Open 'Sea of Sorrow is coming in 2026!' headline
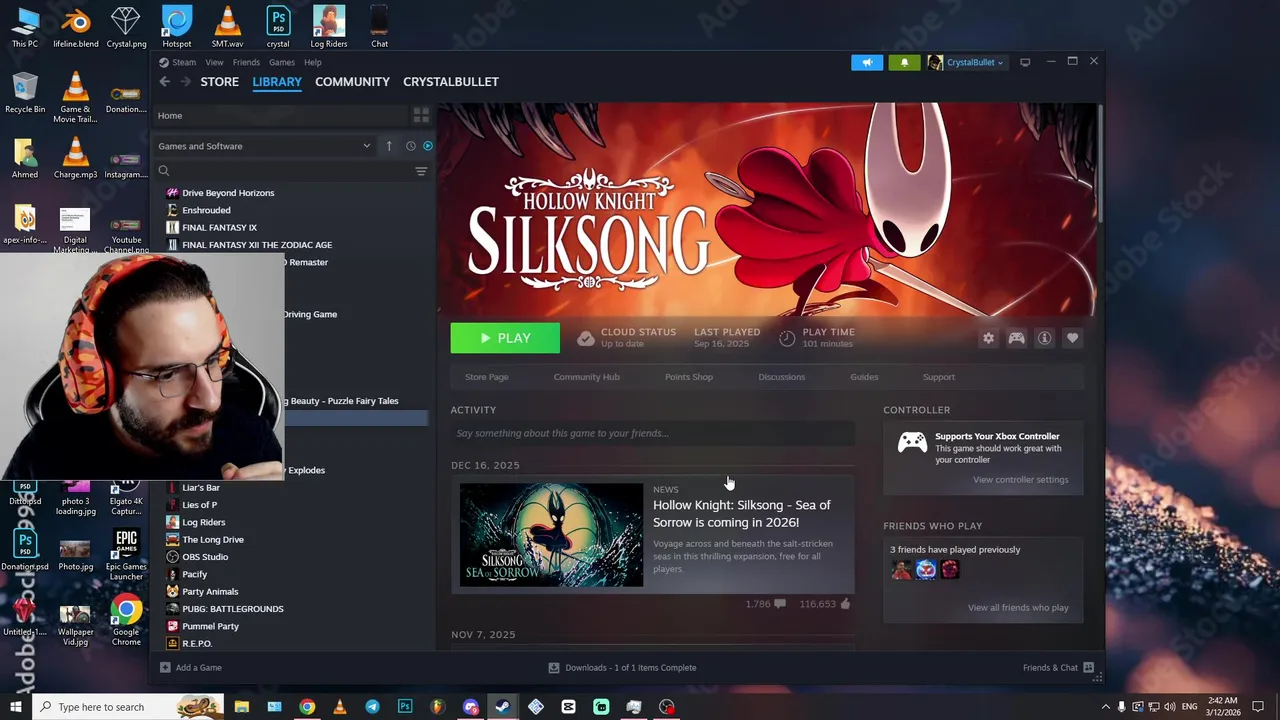Image resolution: width=1280 pixels, height=720 pixels. tap(741, 514)
